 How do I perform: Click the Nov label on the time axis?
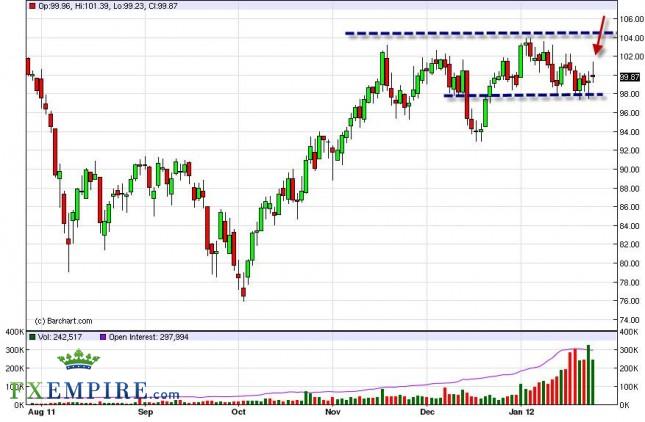(x=332, y=411)
